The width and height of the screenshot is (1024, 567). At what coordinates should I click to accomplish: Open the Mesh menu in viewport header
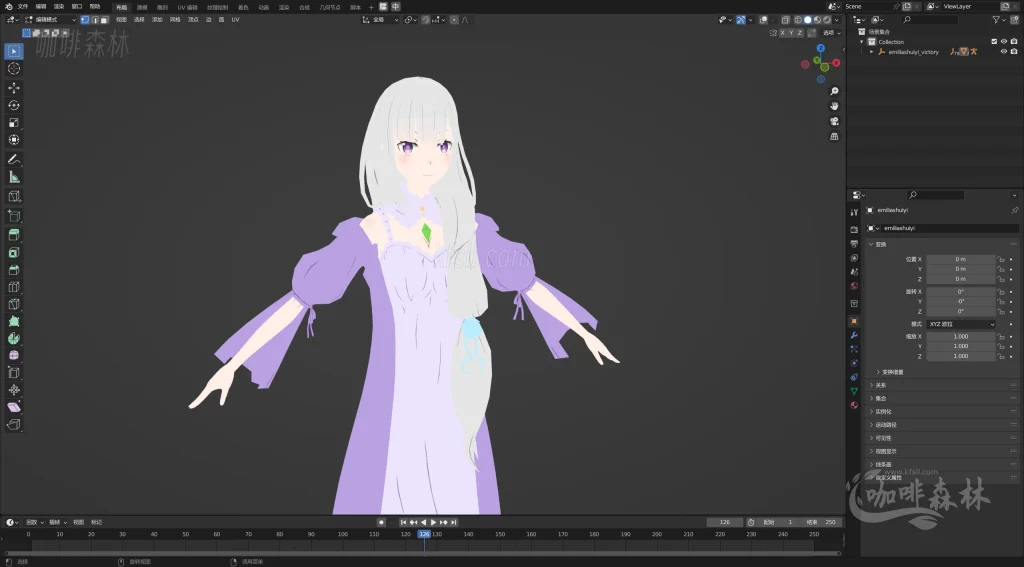tap(175, 20)
